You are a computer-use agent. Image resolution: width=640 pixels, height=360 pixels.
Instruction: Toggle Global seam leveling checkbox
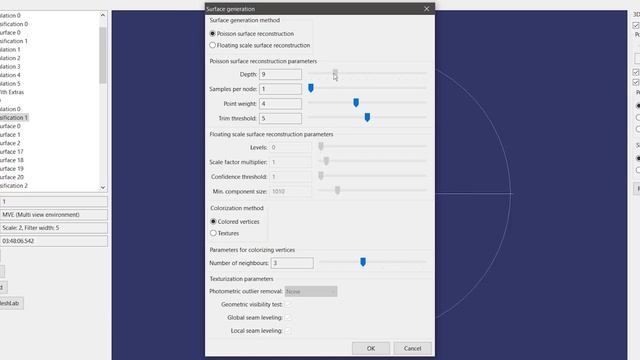tap(287, 318)
